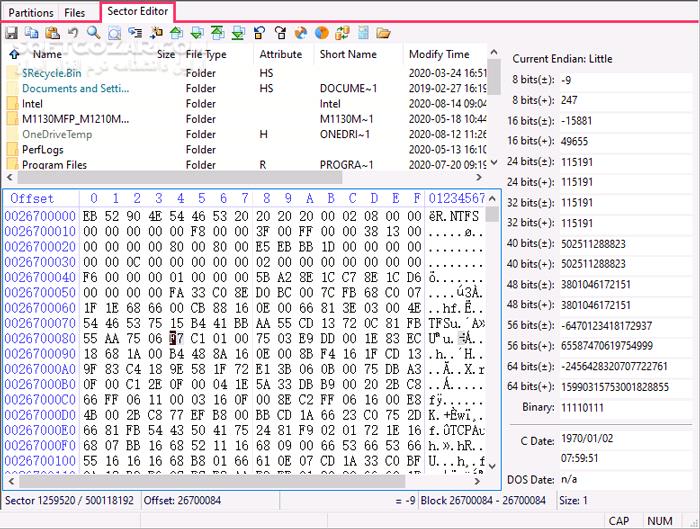
Task: Click the Find Hex search icon
Action: (x=114, y=33)
